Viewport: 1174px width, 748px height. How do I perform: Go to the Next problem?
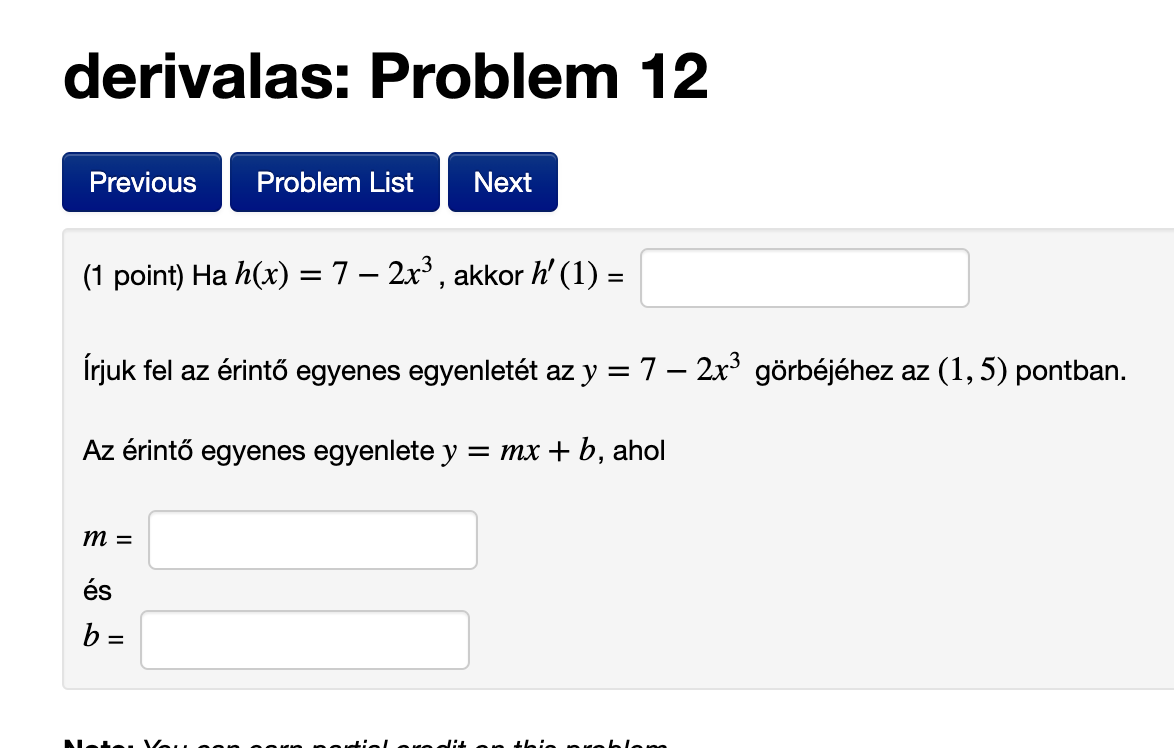click(x=502, y=182)
